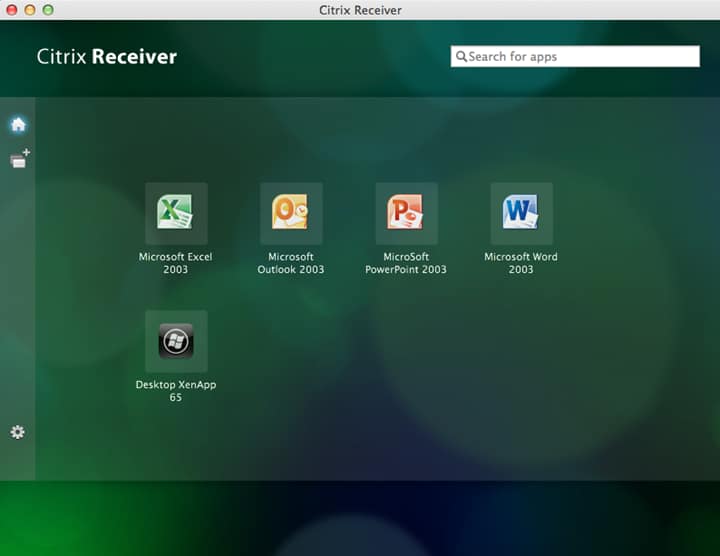Image resolution: width=720 pixels, height=556 pixels.
Task: Click the "MicroSoft PowerPoint 2003" label
Action: (406, 263)
